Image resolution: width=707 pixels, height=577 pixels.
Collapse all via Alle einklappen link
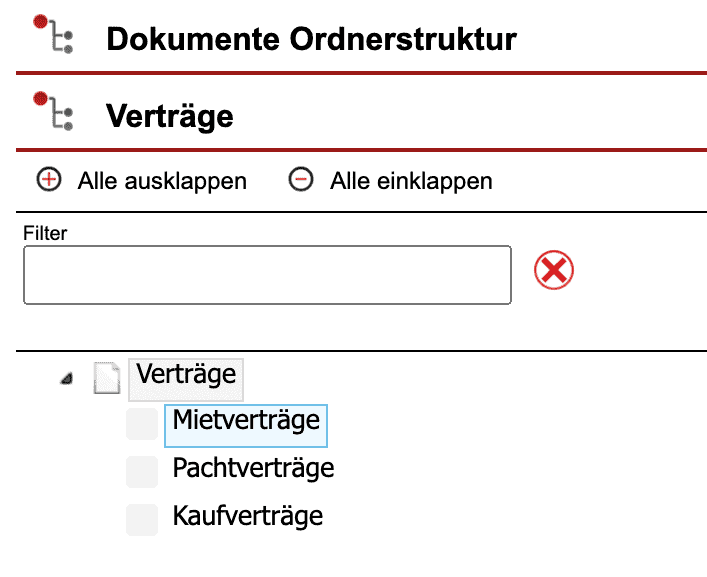[411, 181]
